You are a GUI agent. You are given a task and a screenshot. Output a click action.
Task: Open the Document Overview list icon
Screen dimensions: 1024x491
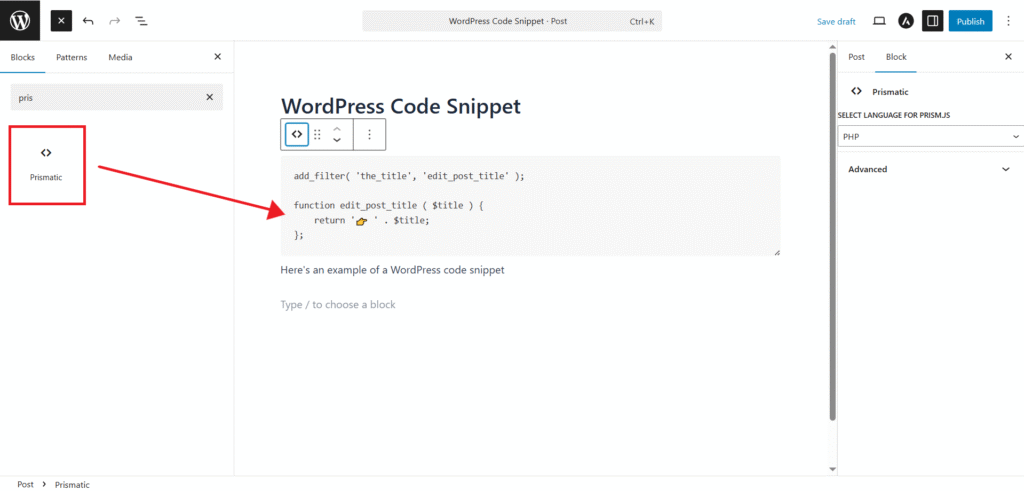coord(141,21)
